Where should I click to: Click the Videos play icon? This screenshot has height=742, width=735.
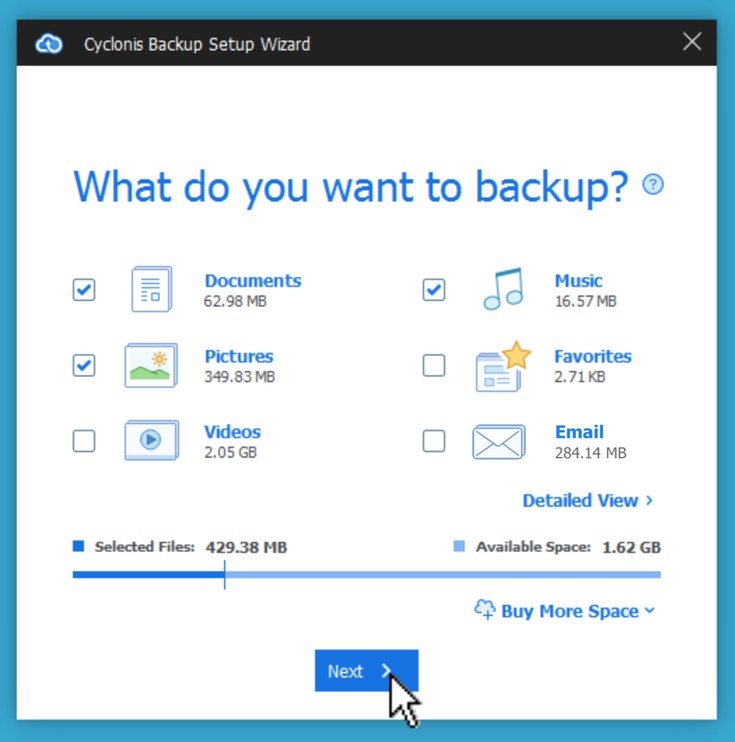[x=151, y=440]
